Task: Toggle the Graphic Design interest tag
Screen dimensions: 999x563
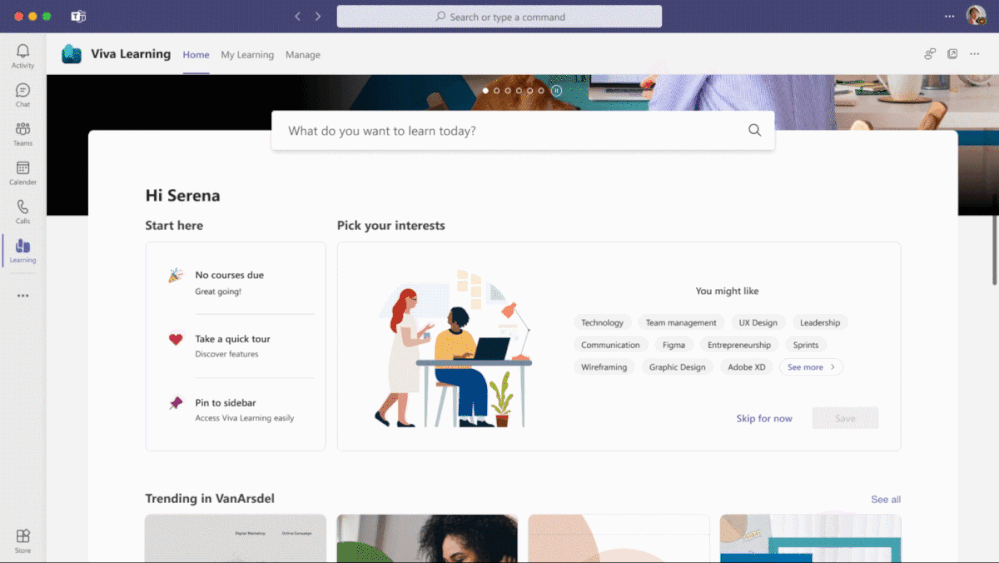Action: click(x=677, y=367)
